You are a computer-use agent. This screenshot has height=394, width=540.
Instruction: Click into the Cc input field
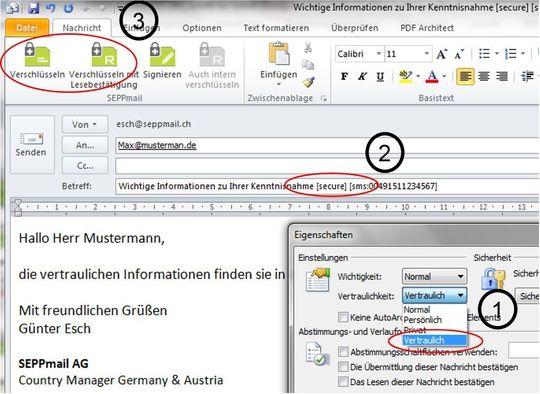click(327, 166)
